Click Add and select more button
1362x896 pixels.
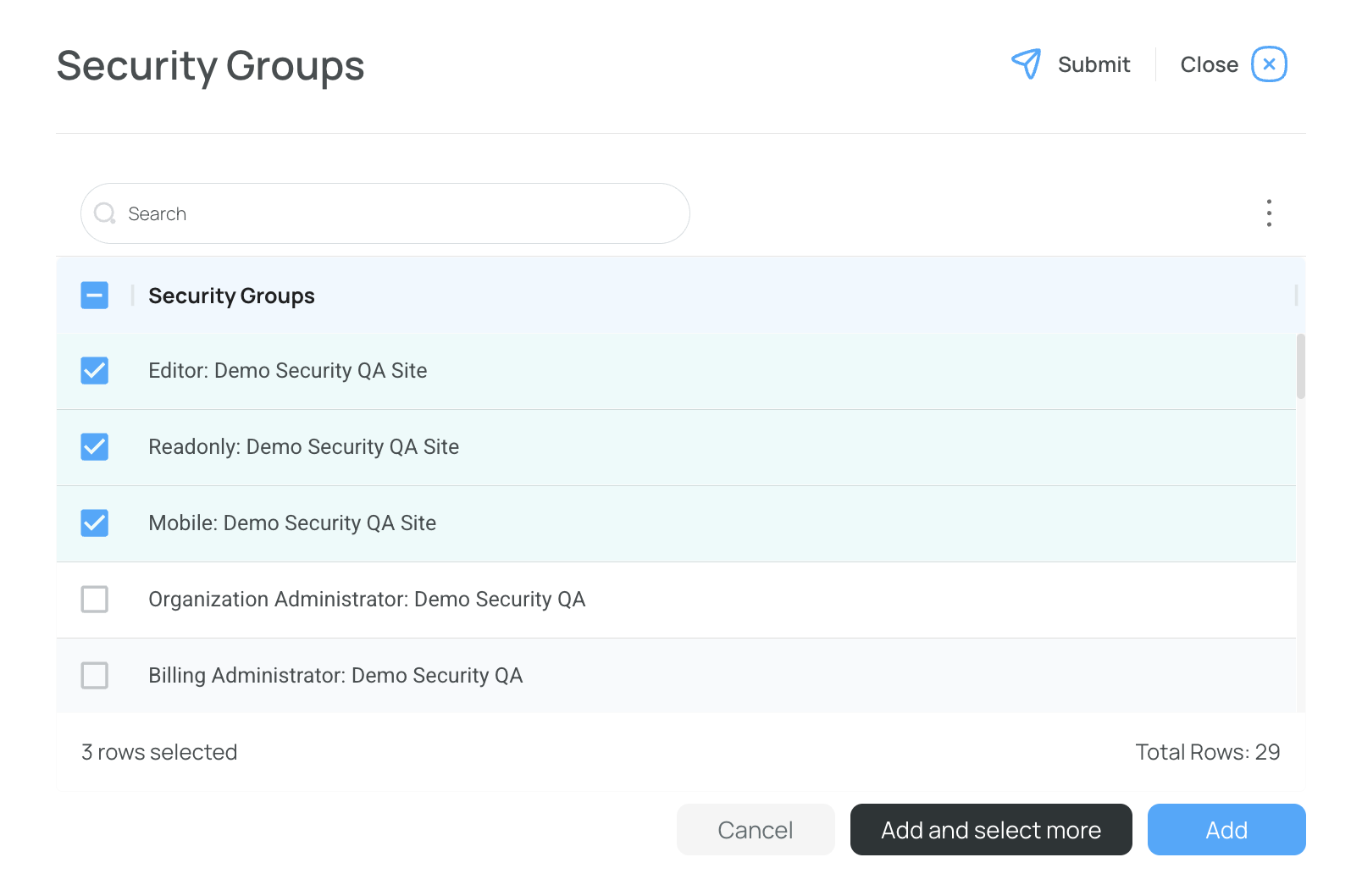tap(991, 830)
